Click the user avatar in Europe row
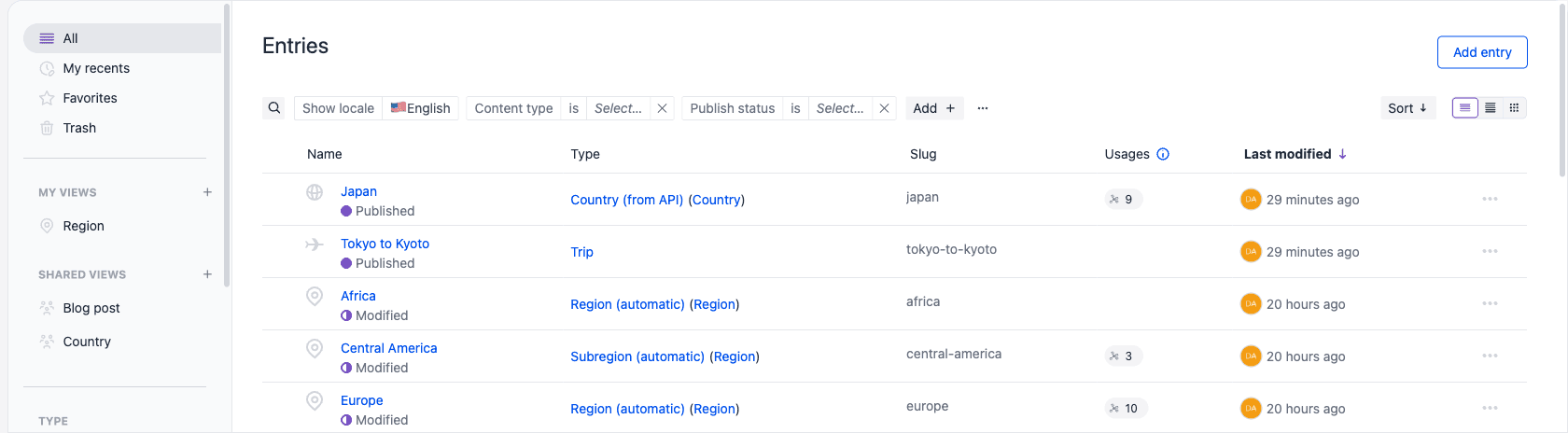Viewport: 1568px width, 433px height. 1251,409
